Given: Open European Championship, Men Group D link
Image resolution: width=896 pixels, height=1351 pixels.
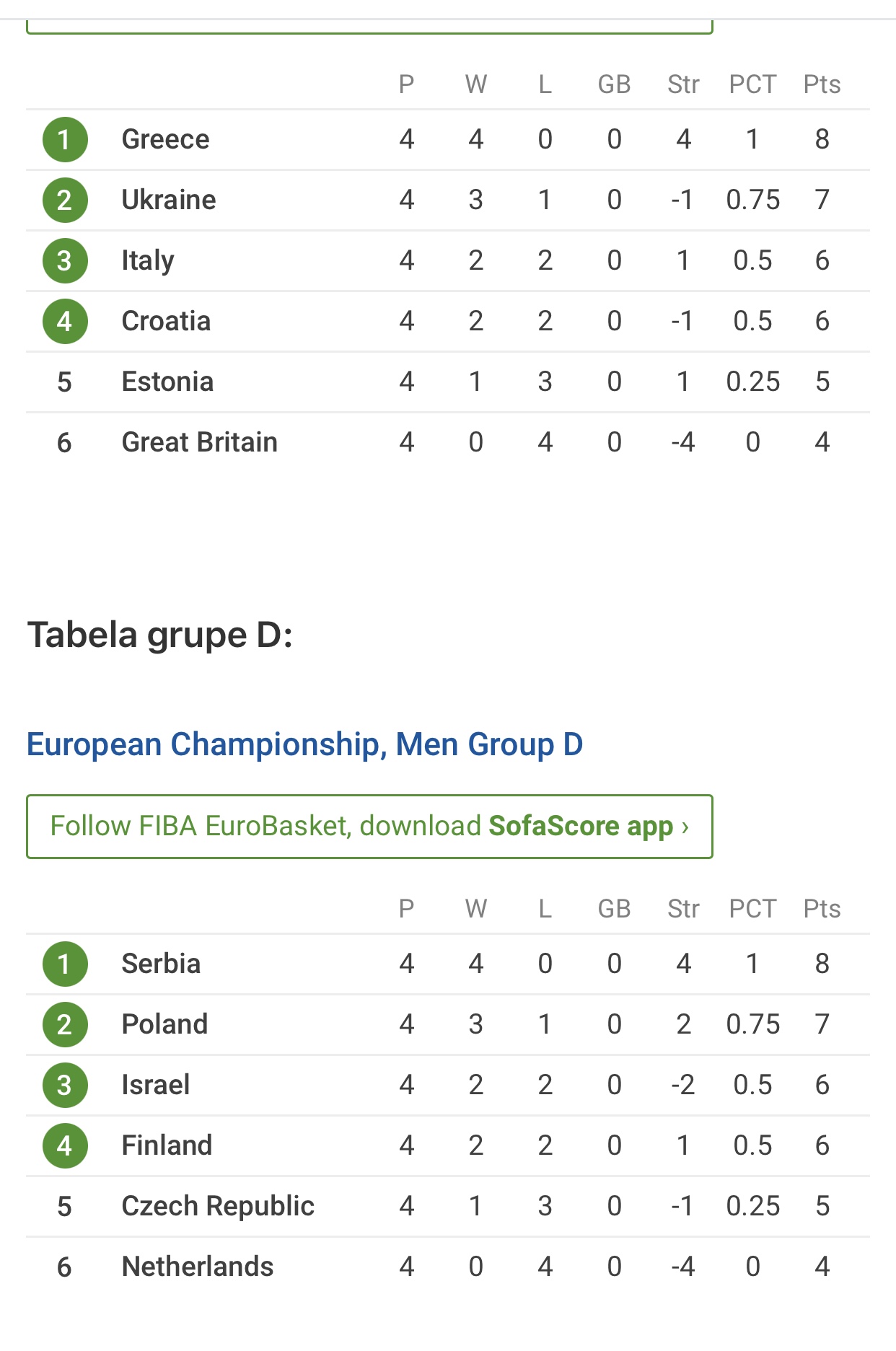Looking at the screenshot, I should click(304, 744).
